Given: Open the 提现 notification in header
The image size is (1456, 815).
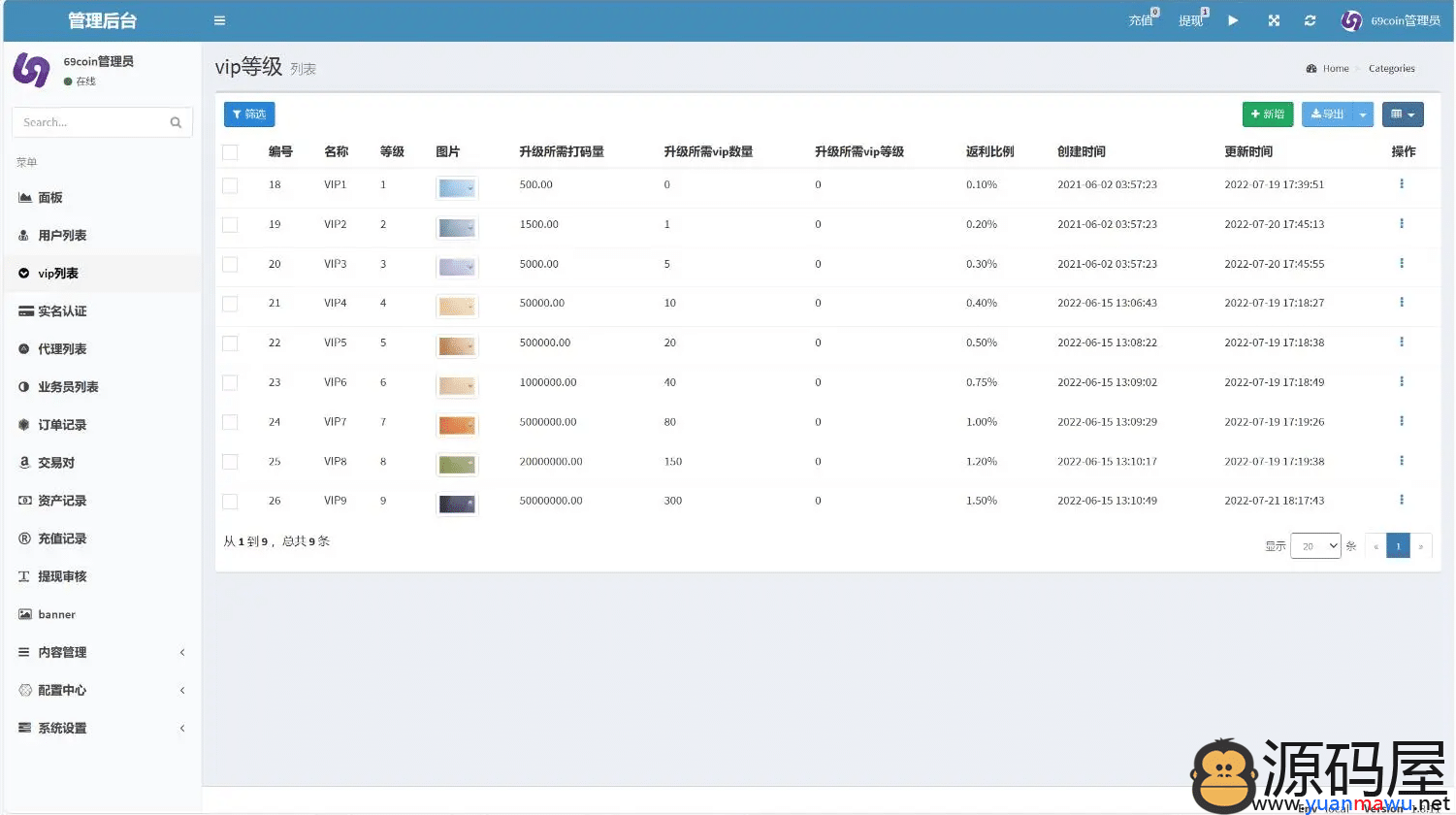Looking at the screenshot, I should point(1193,19).
